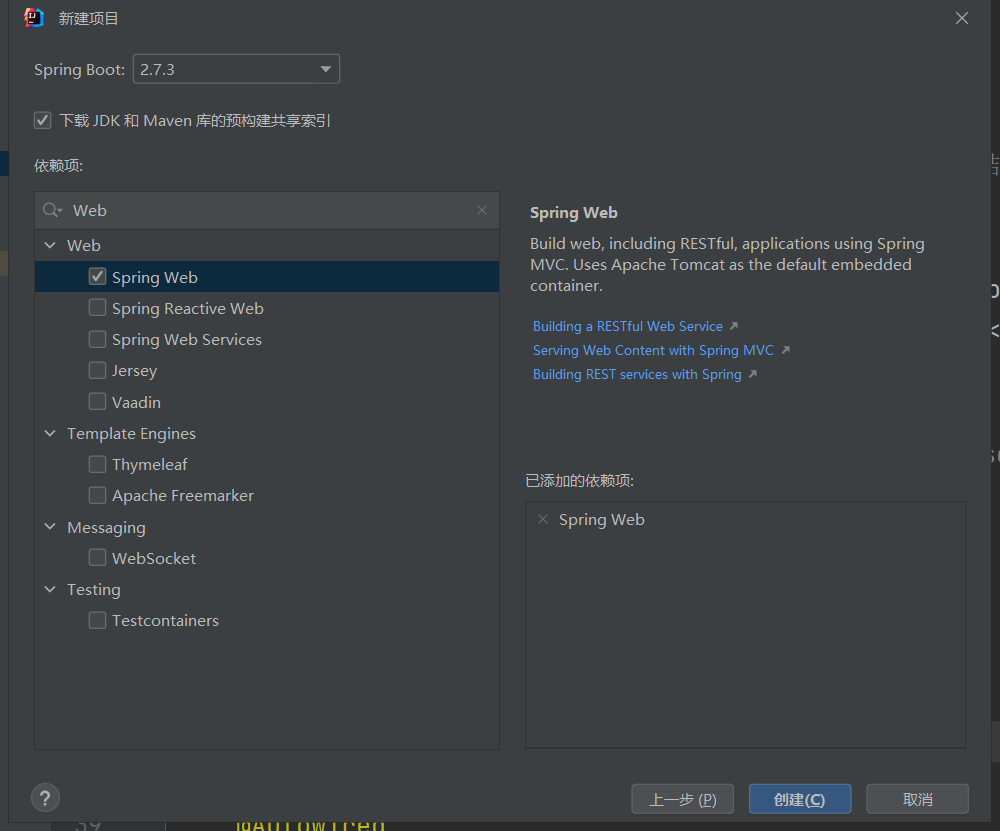
Task: Focus the dependency search input
Action: click(x=268, y=210)
